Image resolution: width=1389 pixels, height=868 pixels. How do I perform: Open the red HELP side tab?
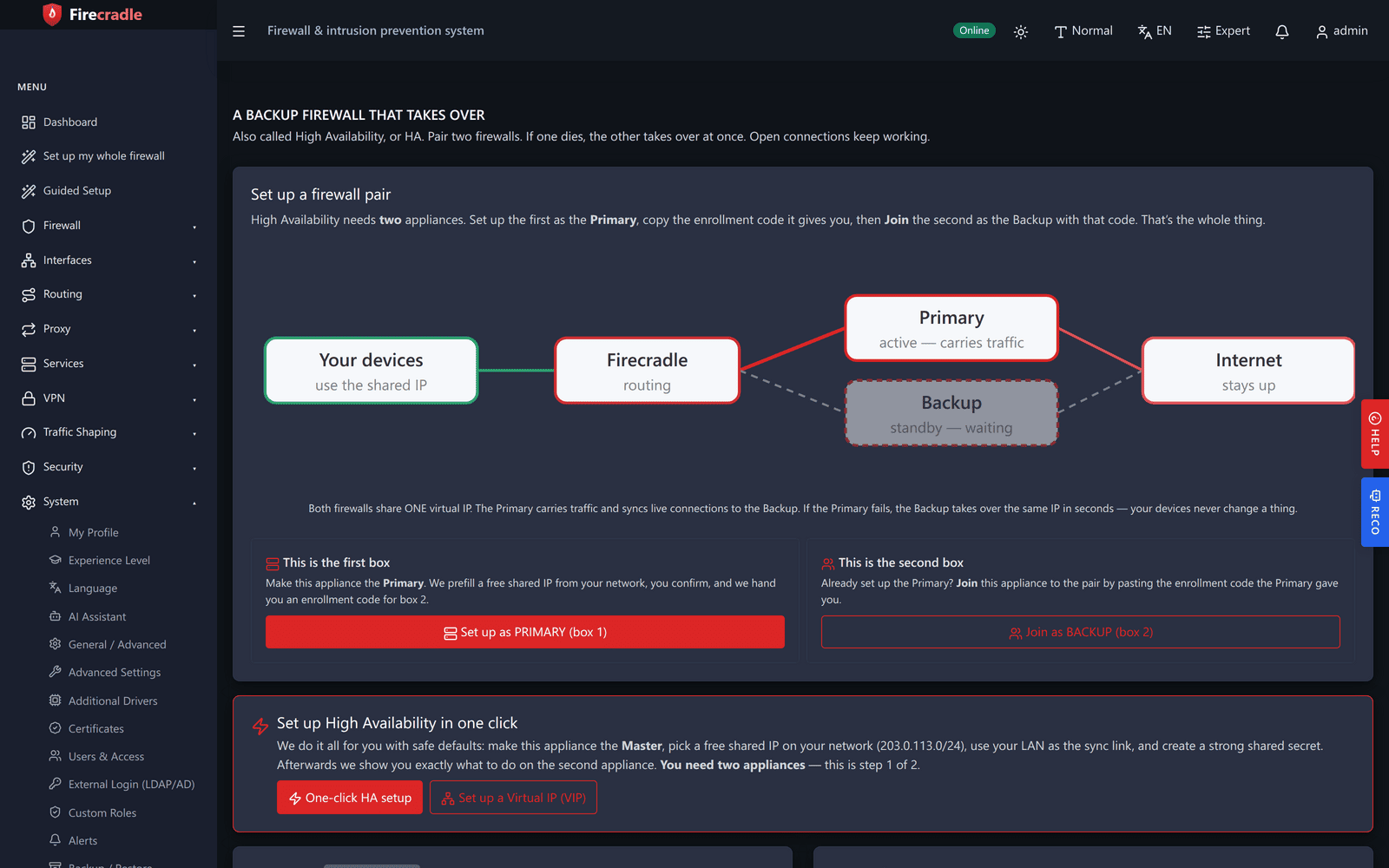(x=1375, y=434)
